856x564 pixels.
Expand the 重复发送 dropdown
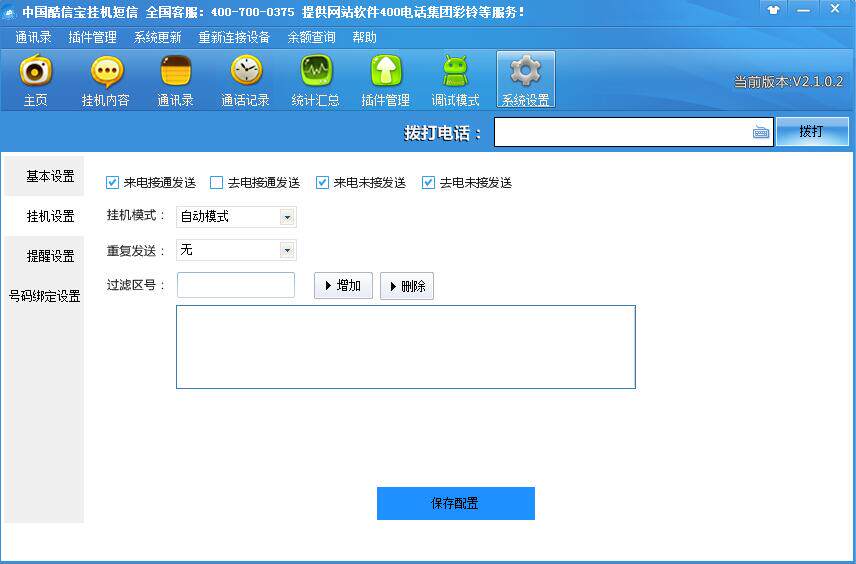[287, 250]
